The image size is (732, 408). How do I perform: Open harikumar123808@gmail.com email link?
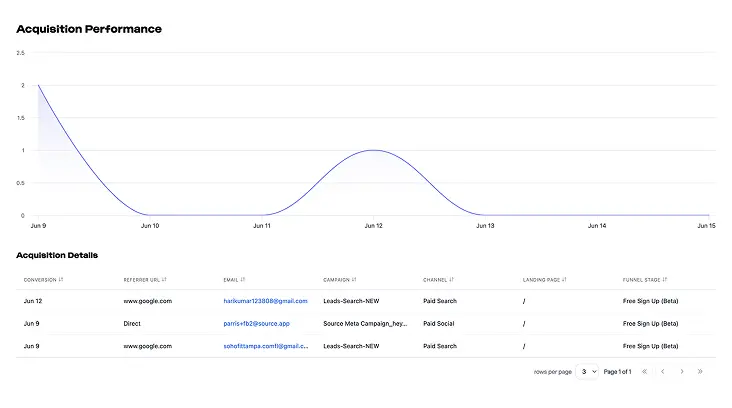point(265,301)
